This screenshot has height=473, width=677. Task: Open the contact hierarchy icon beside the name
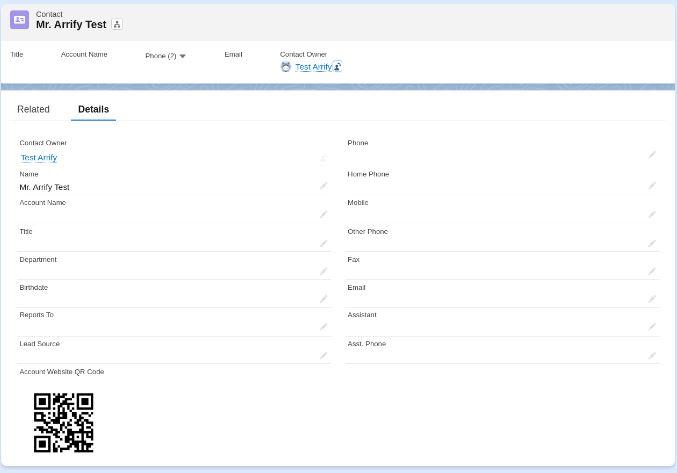coord(117,25)
